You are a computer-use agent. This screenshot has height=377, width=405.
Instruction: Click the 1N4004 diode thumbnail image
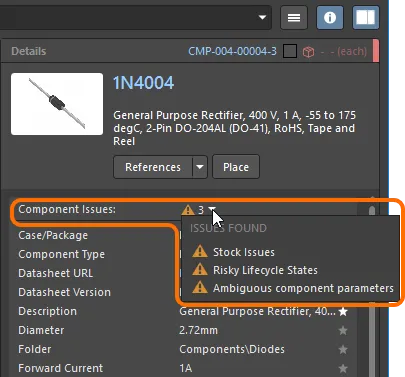(57, 104)
